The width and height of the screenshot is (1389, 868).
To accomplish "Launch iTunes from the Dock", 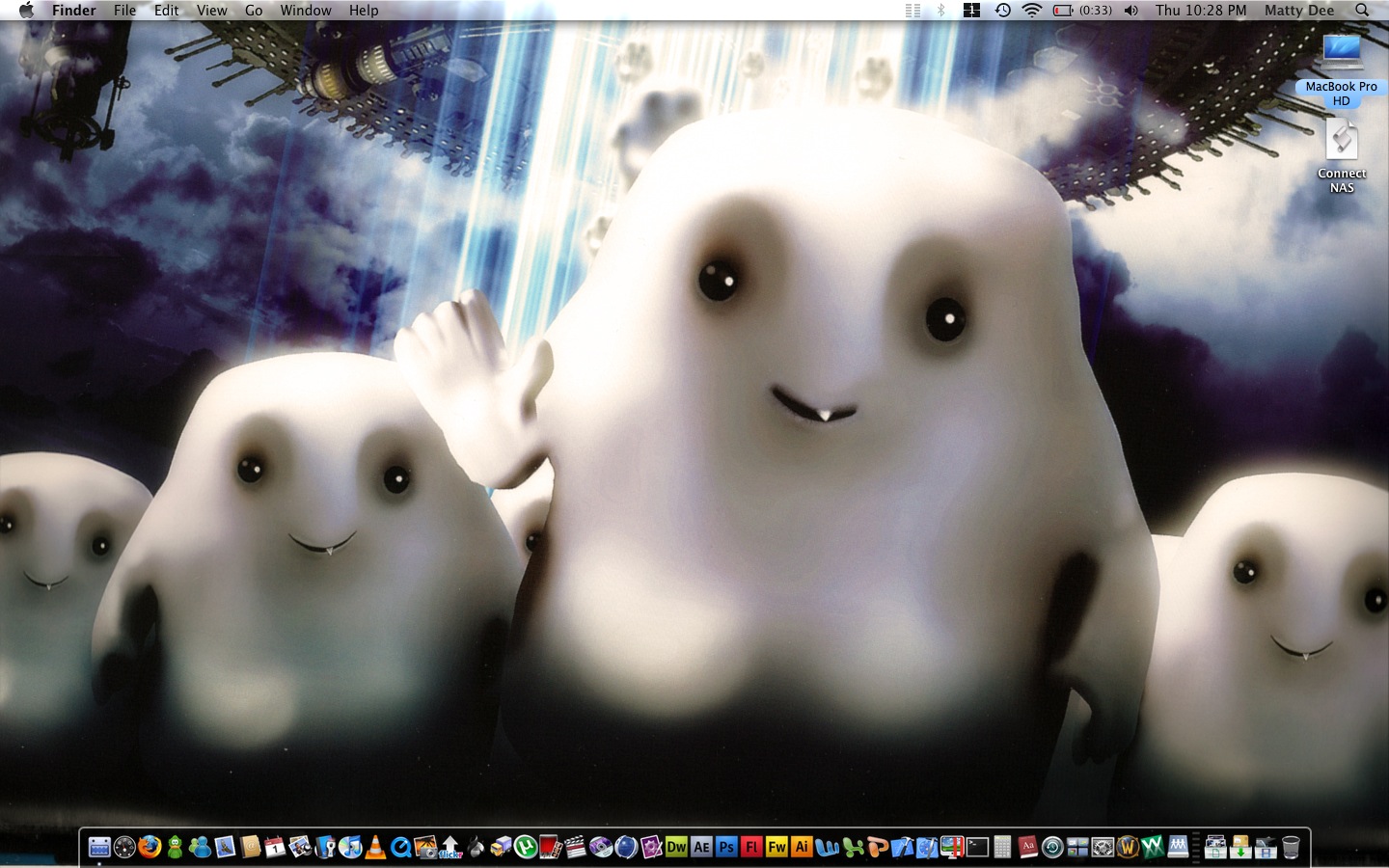I will (350, 847).
